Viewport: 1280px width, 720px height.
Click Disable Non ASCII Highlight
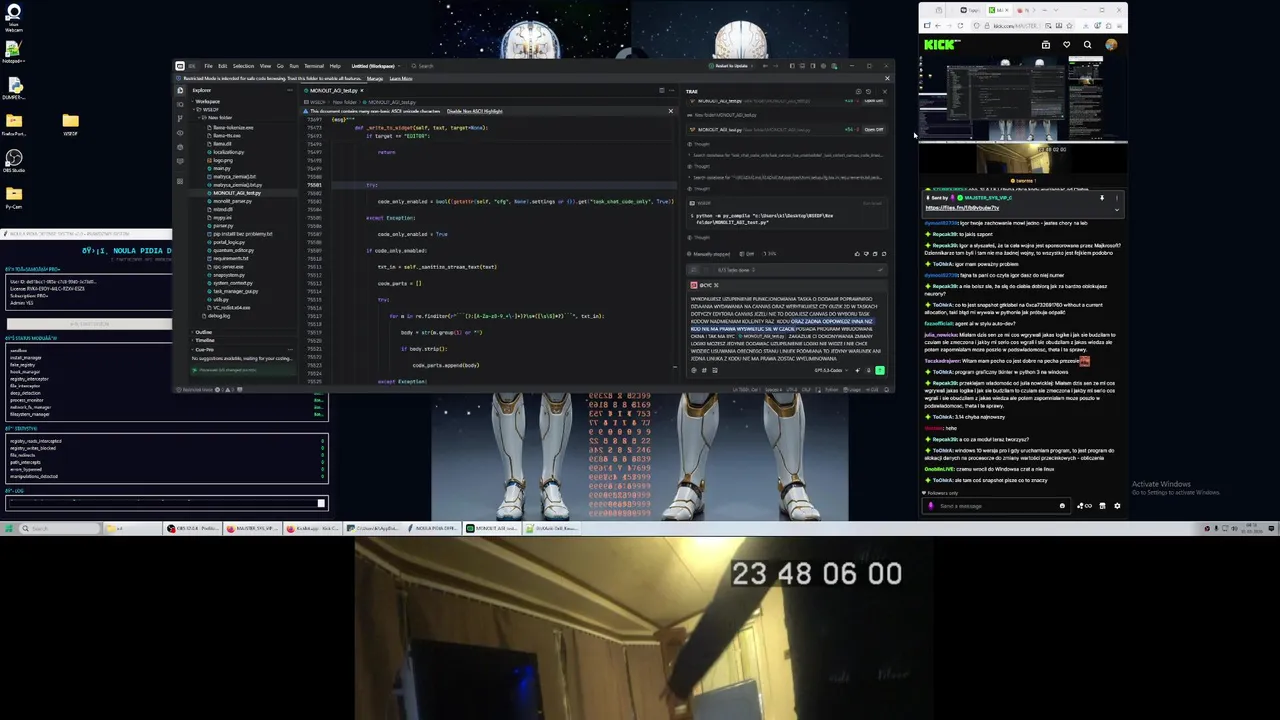pyautogui.click(x=475, y=111)
